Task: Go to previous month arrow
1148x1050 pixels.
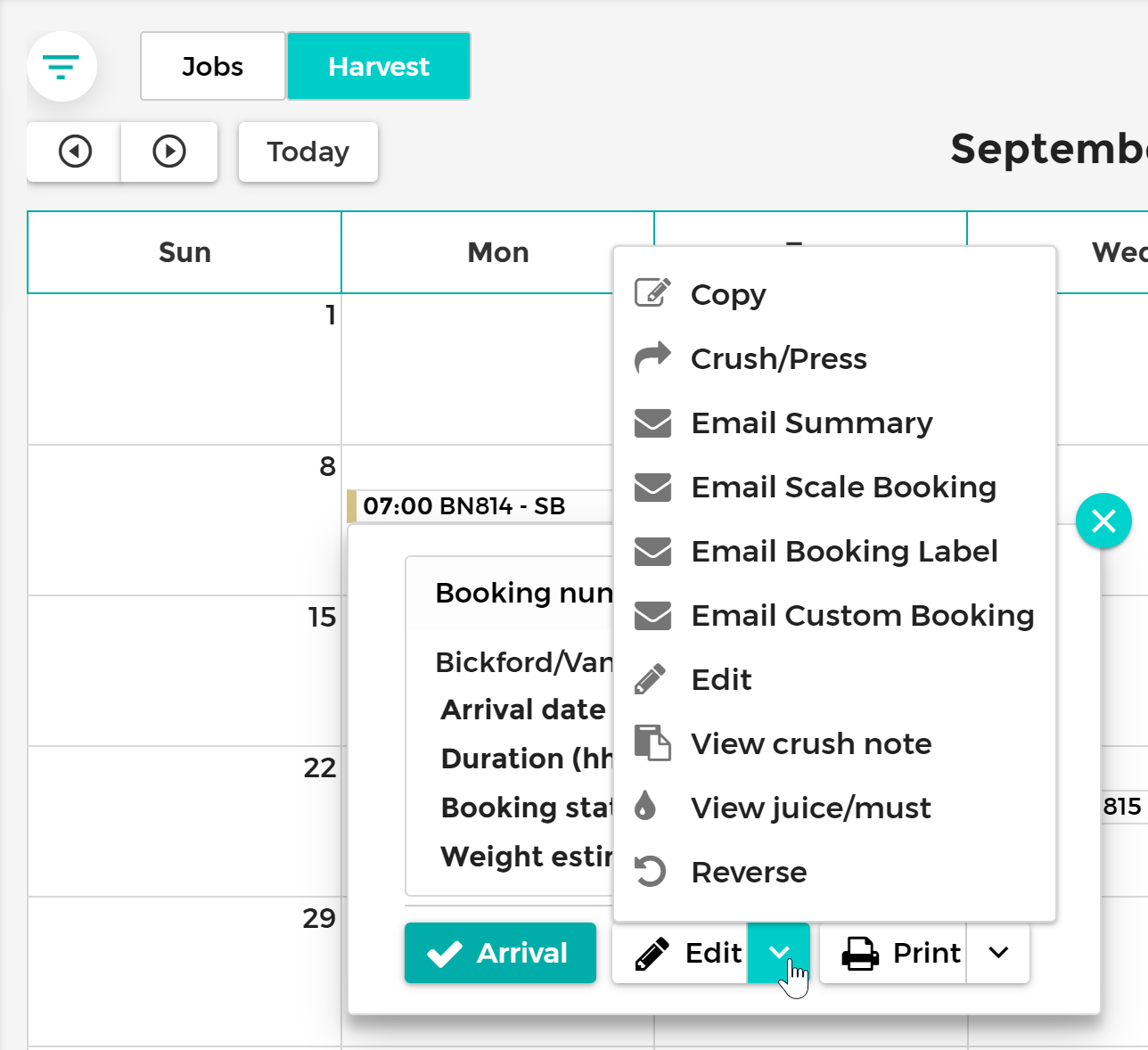Action: pyautogui.click(x=75, y=152)
